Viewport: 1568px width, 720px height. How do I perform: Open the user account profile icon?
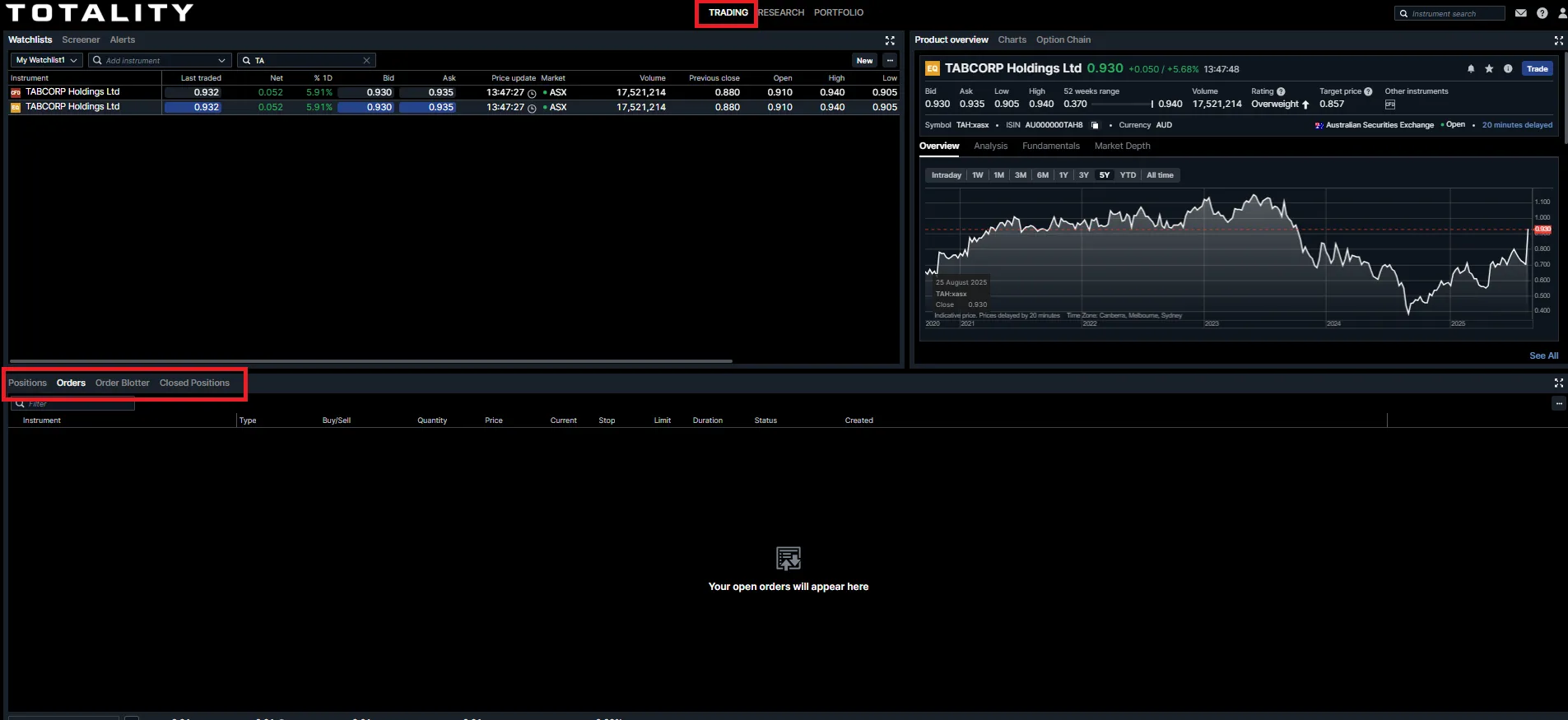pyautogui.click(x=1562, y=13)
